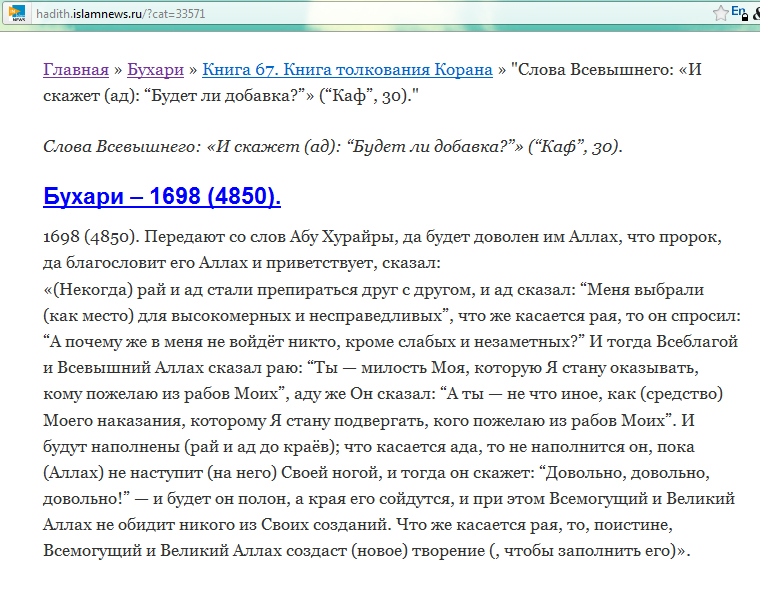Click line starting "А почему же в меня"
The height and width of the screenshot is (589, 760).
point(390,342)
